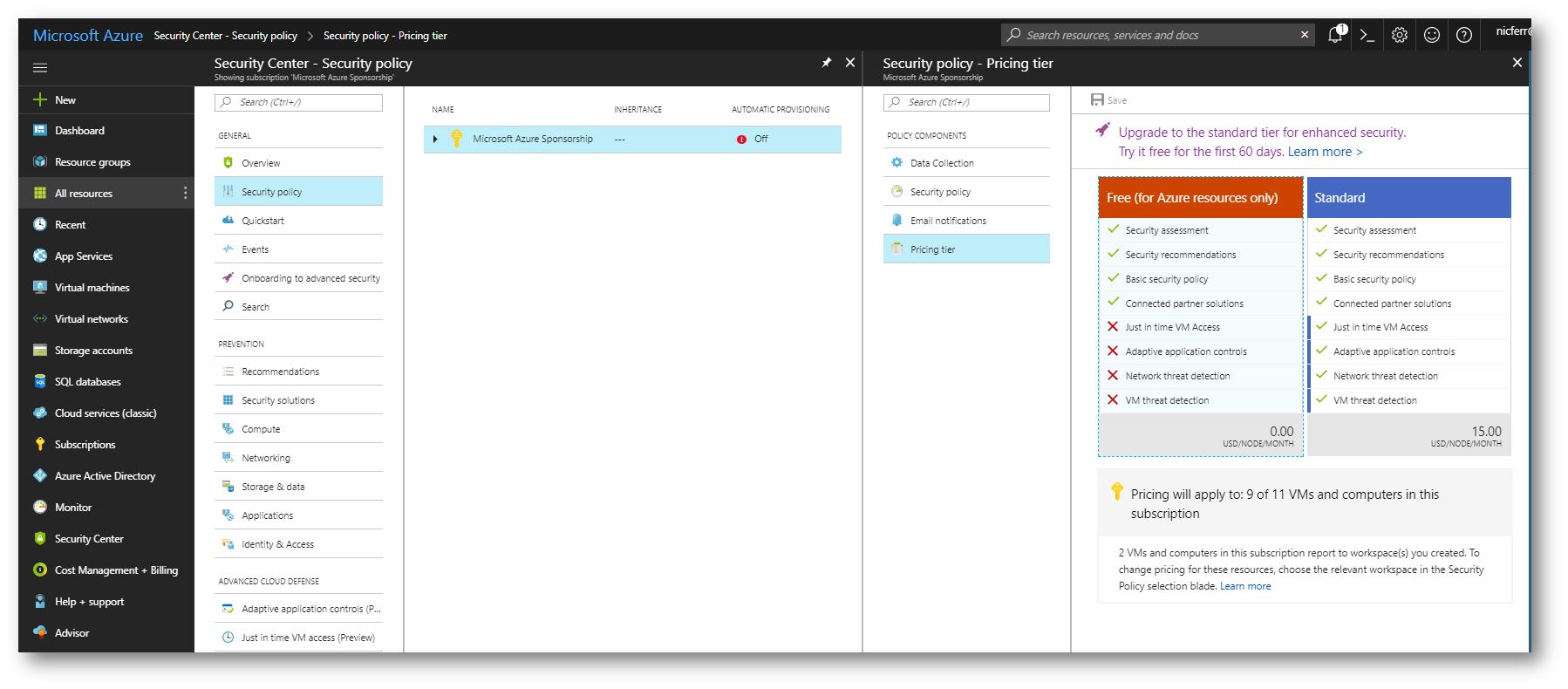Open Recent in sidebar
Viewport: 1568px width, 689px height.
pos(106,225)
